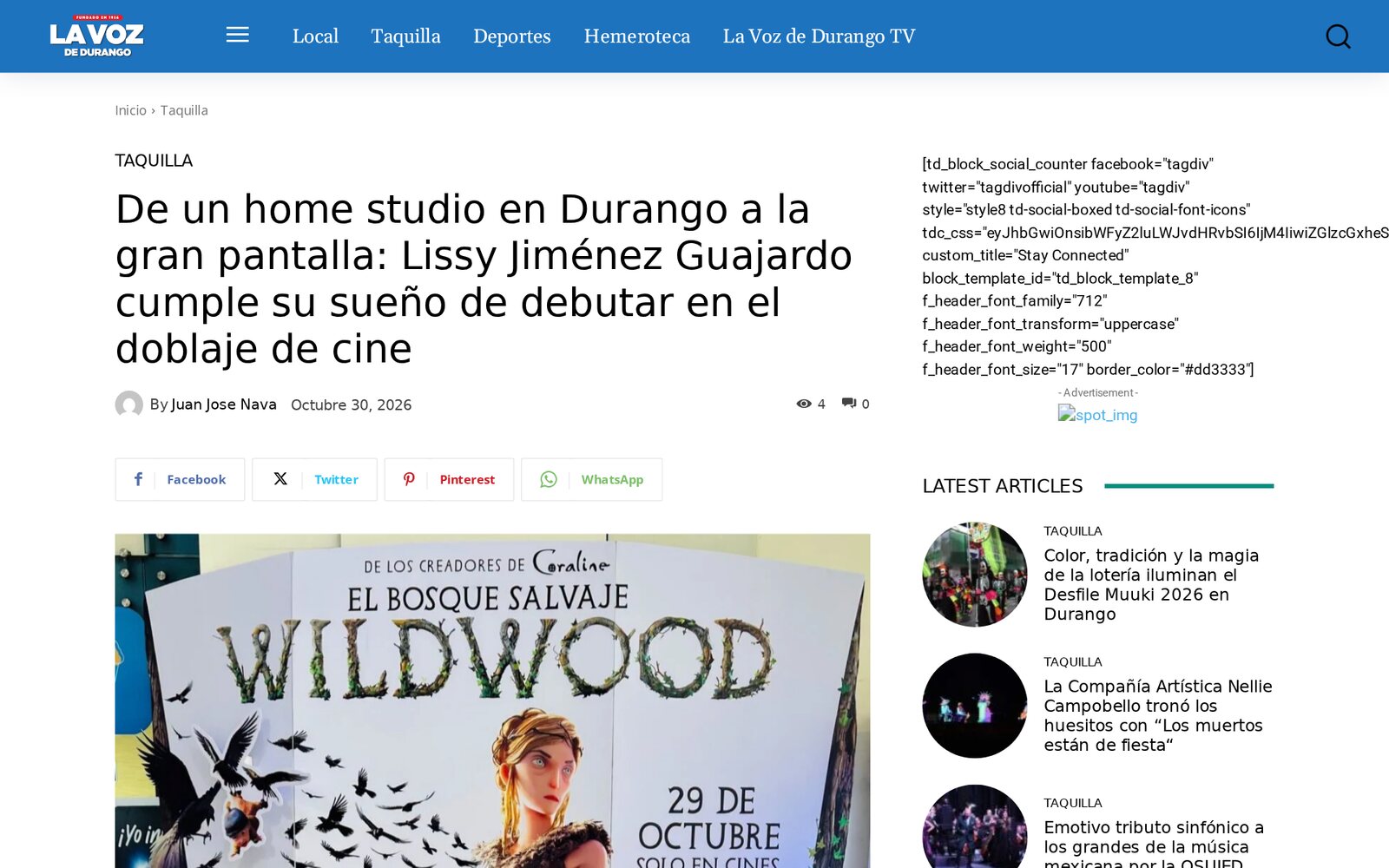Open the search magnifier icon
Screen dimensions: 1389x868
coord(1338,36)
